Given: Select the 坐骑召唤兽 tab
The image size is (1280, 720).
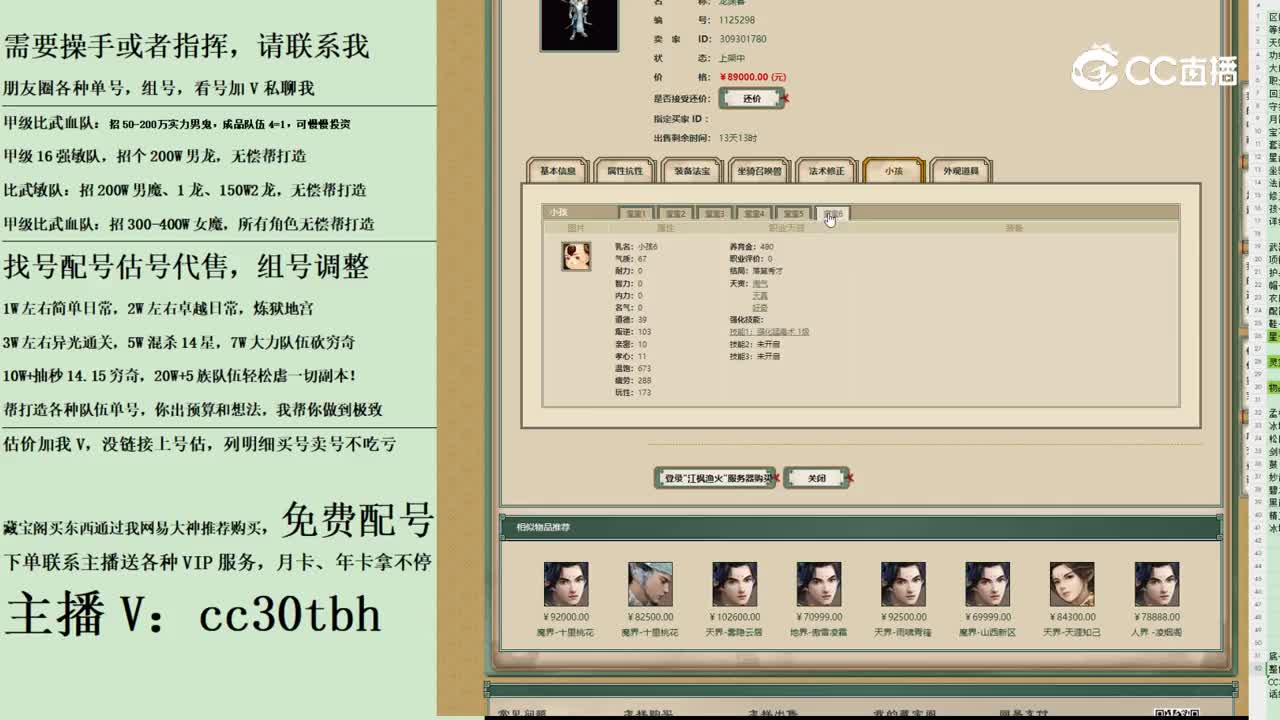Looking at the screenshot, I should click(x=759, y=171).
